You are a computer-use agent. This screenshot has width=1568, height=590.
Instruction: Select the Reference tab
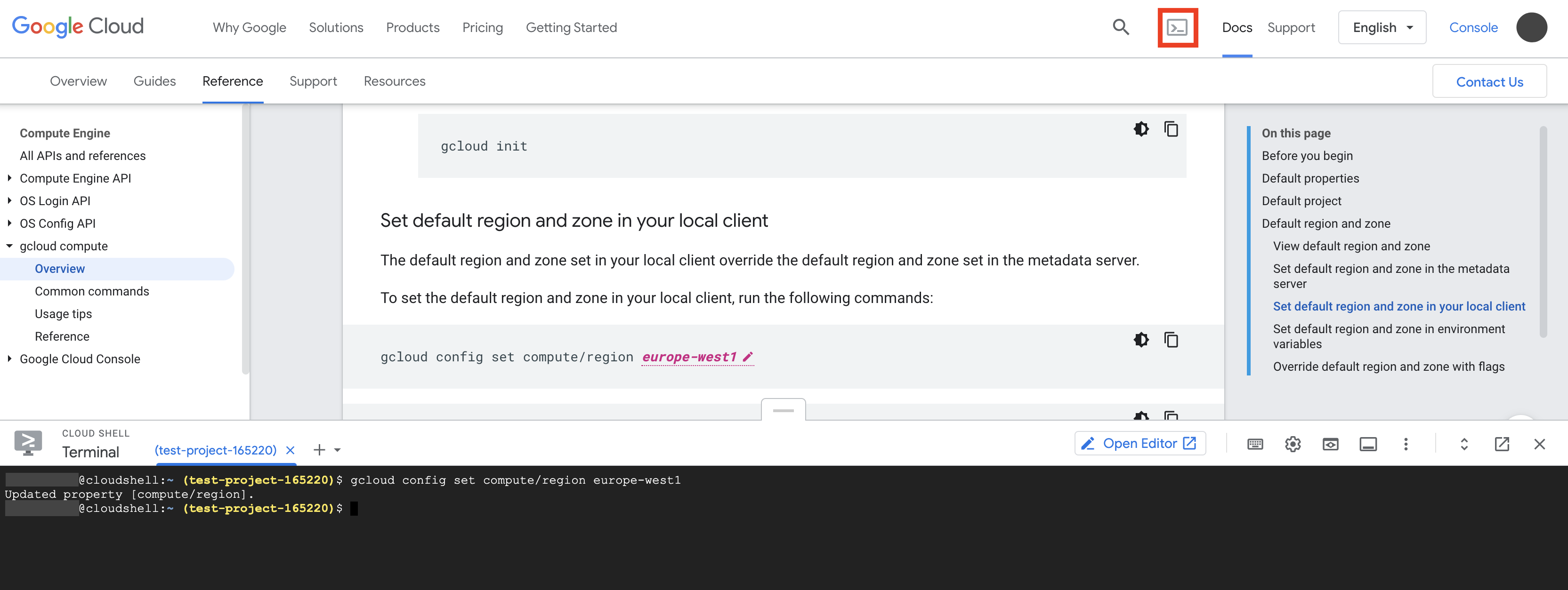232,81
